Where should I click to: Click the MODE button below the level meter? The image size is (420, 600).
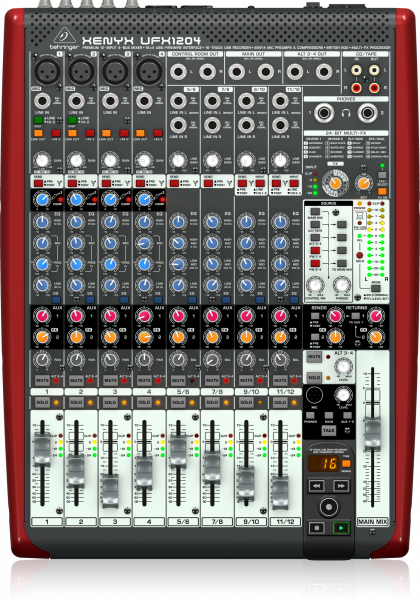pyautogui.click(x=376, y=287)
